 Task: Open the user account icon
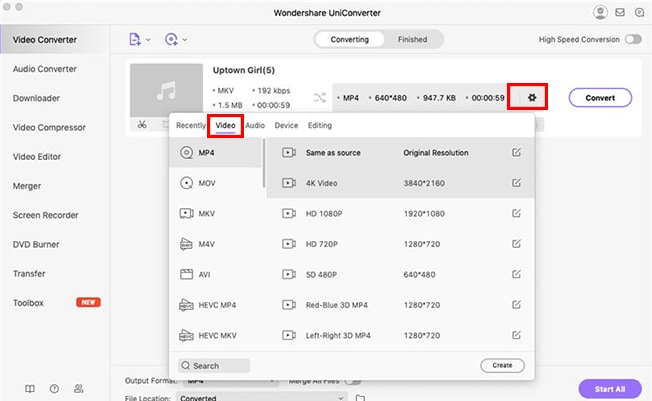point(600,12)
